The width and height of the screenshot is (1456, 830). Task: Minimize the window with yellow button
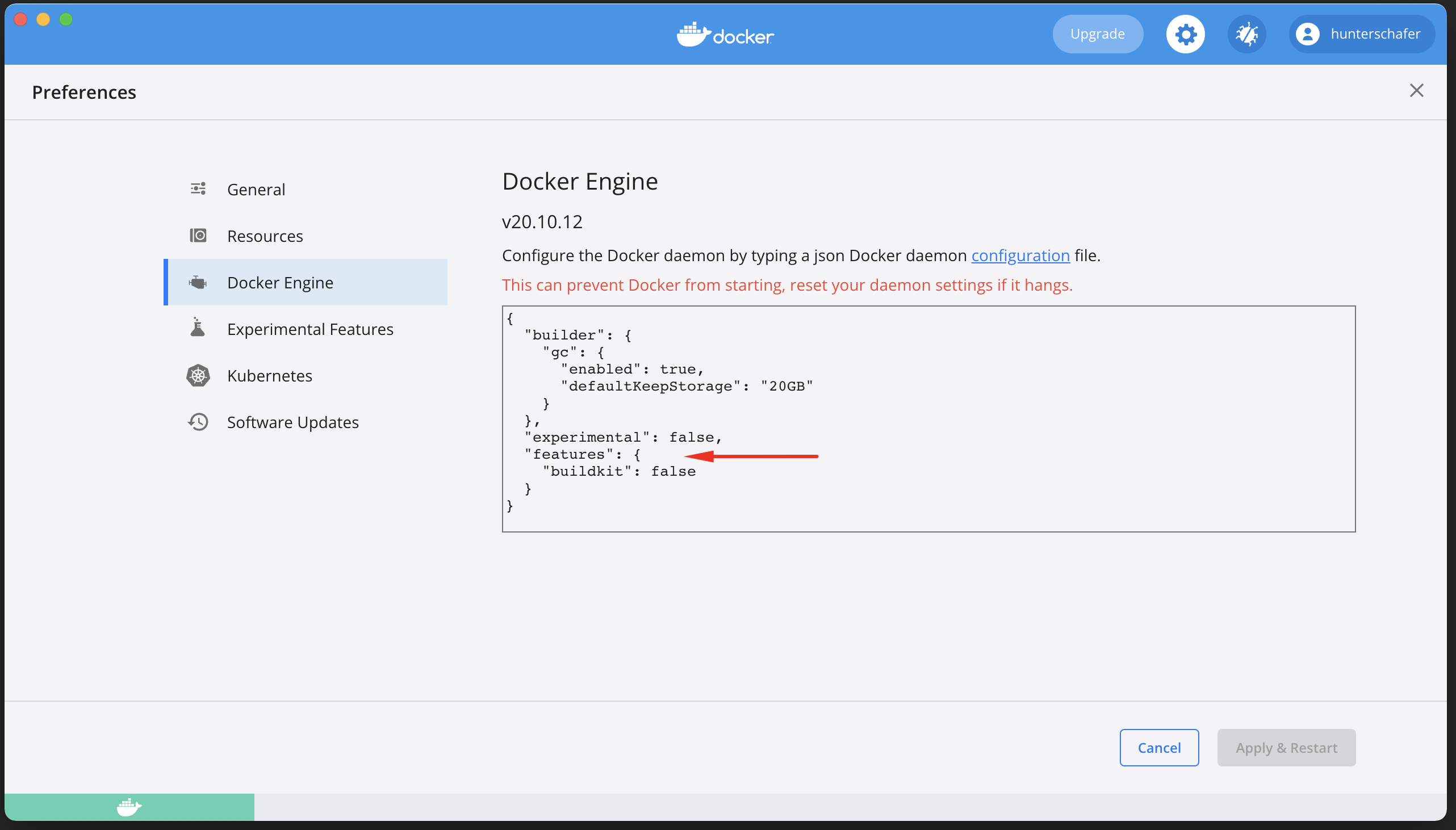43,19
